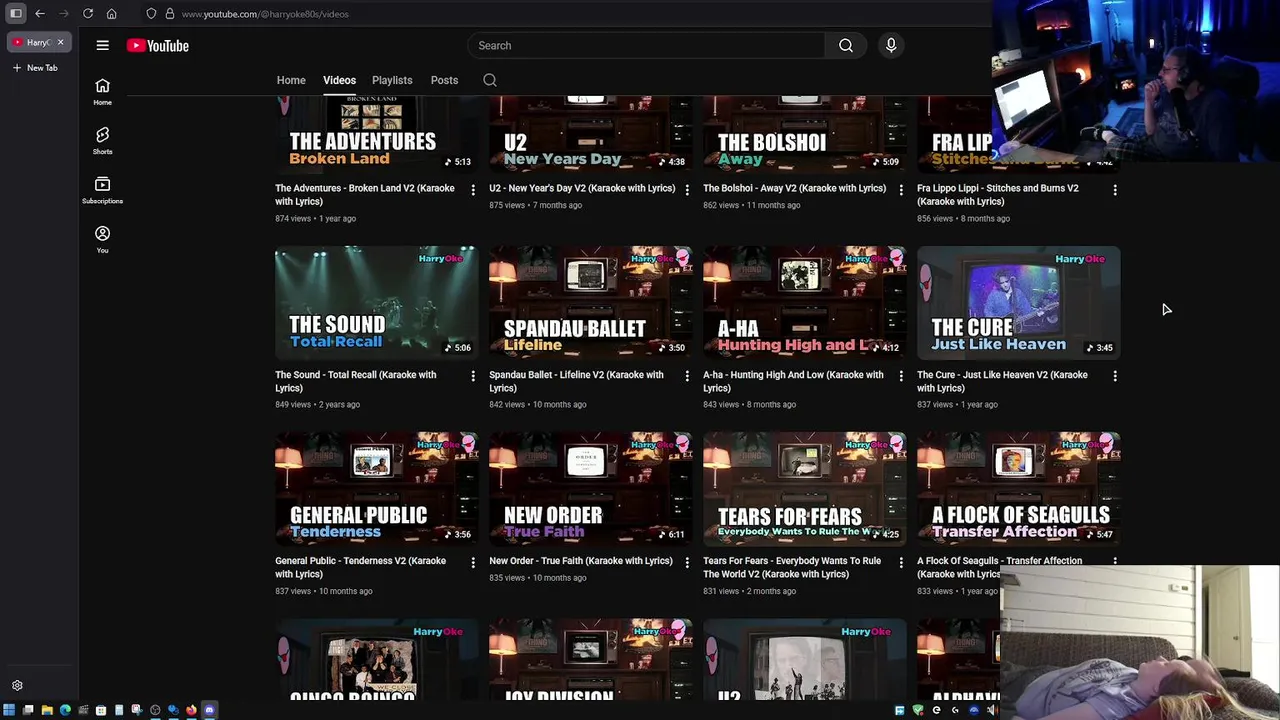
Task: Open The Sound Total Recall thumbnail
Action: (377, 303)
